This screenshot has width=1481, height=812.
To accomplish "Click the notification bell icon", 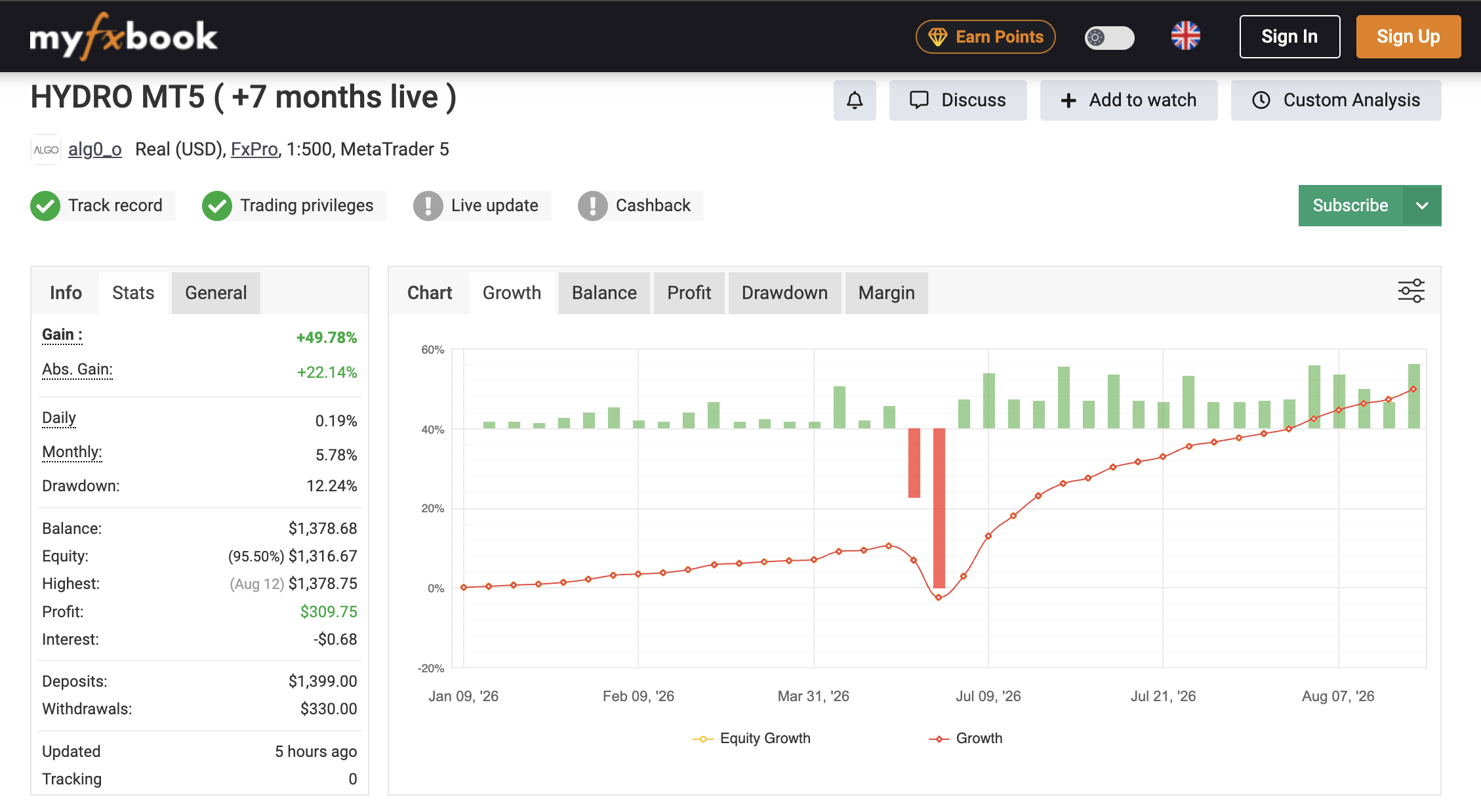I will click(855, 100).
